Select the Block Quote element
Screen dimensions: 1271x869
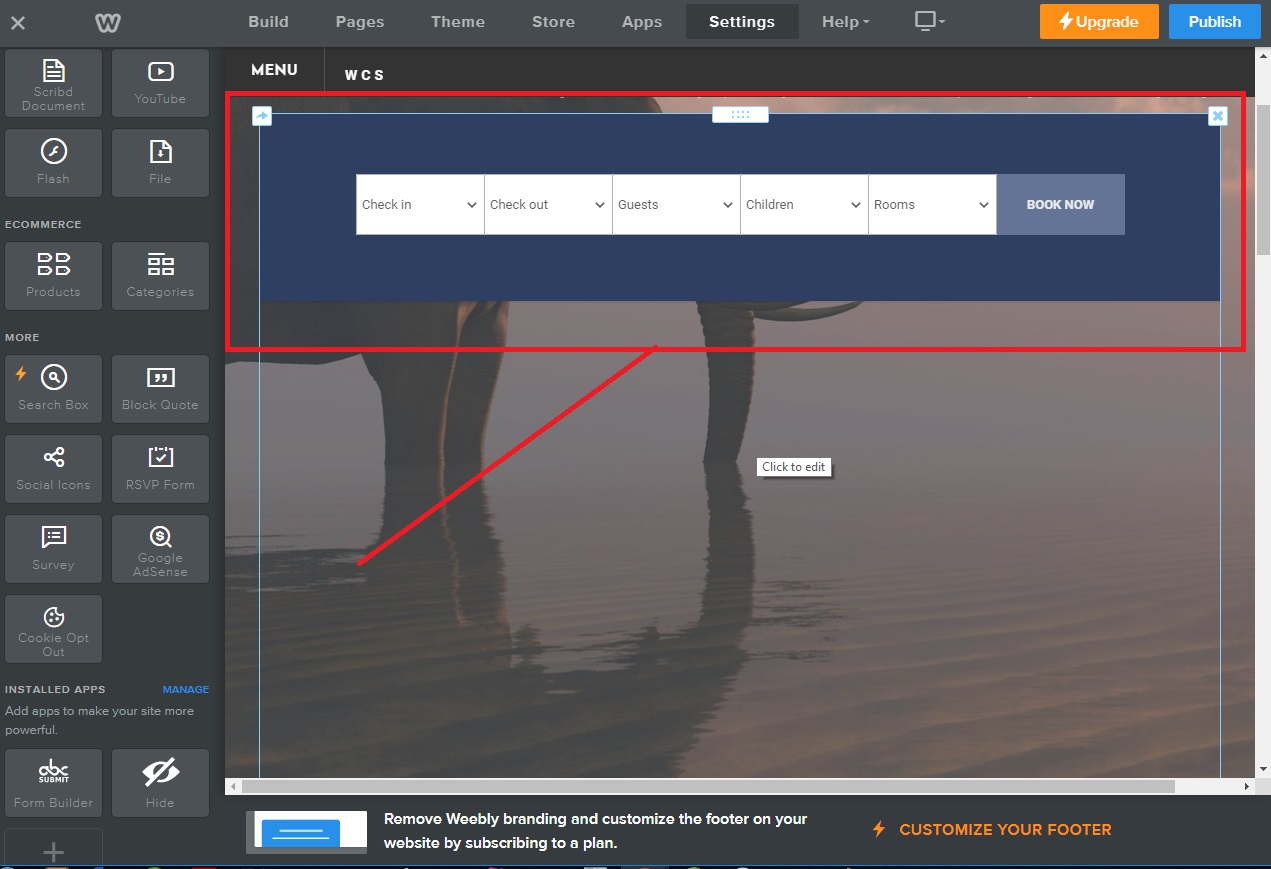[160, 388]
